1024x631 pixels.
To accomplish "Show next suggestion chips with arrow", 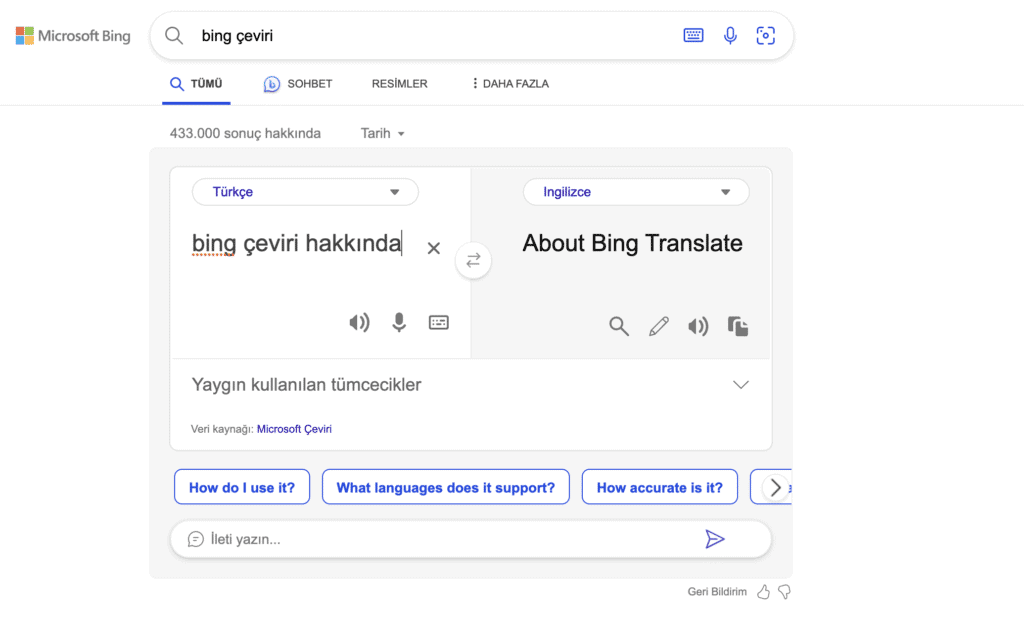I will 775,487.
